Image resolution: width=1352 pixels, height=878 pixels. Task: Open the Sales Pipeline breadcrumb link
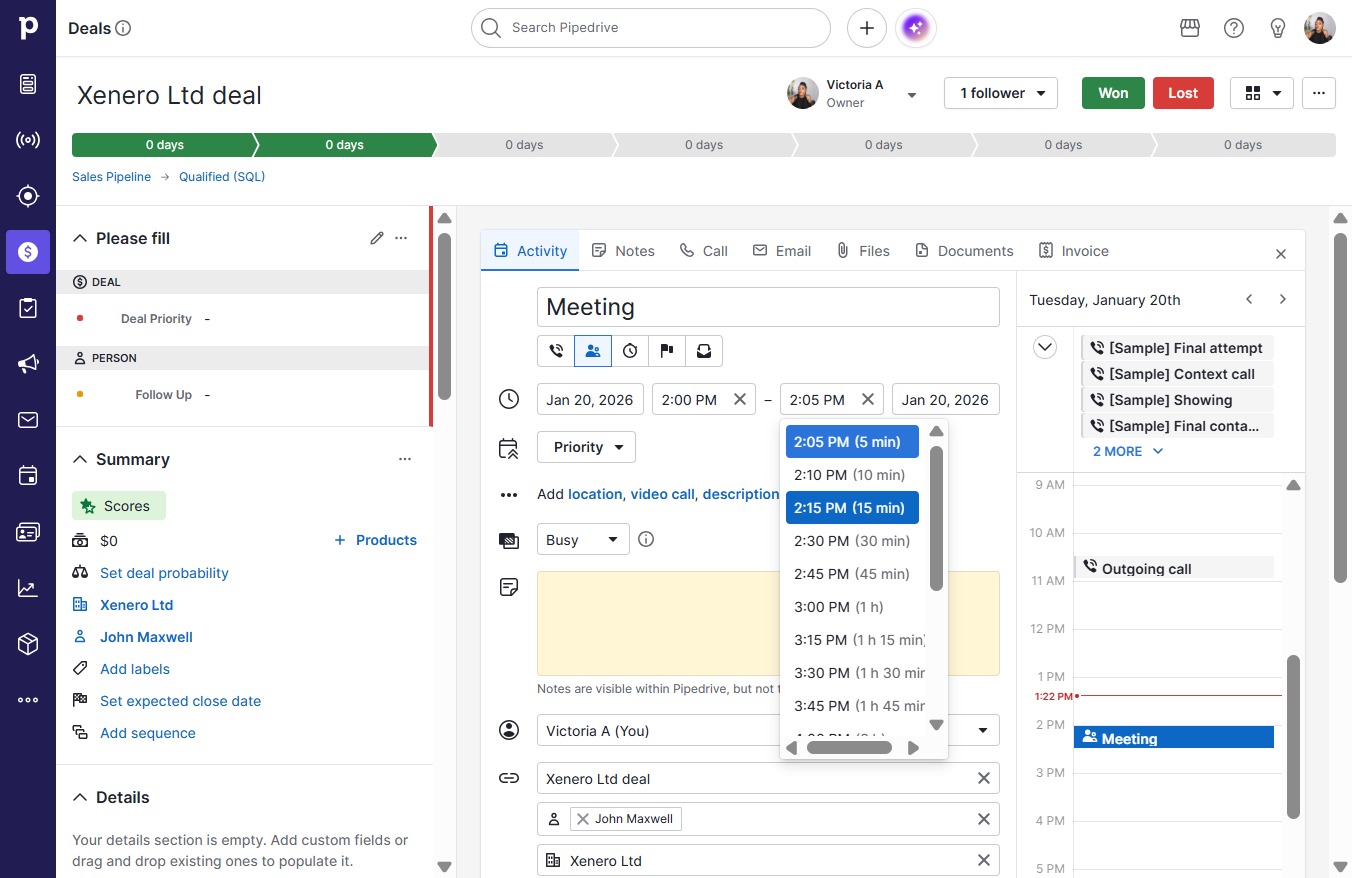pos(111,177)
